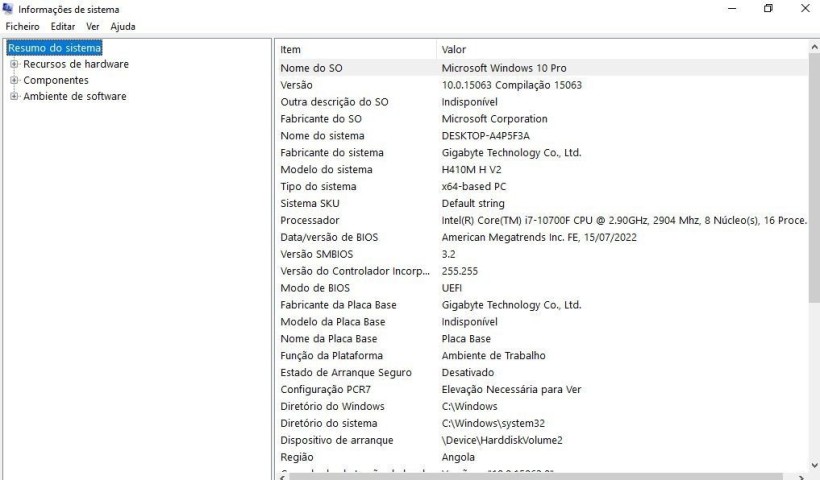Image resolution: width=820 pixels, height=480 pixels.
Task: Maximize or restore the window
Action: 768,8
